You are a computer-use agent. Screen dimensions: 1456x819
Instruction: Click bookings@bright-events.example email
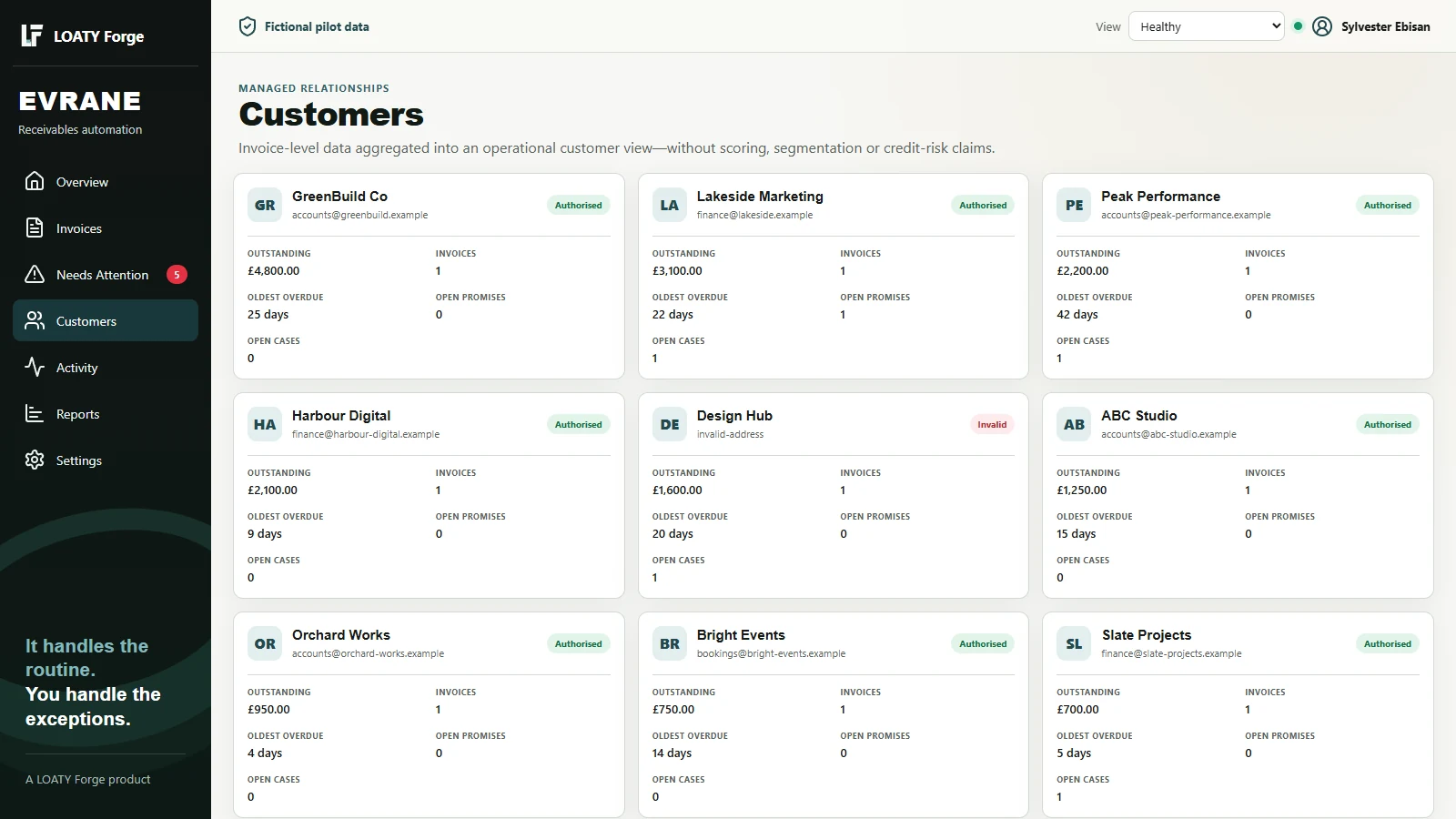[x=771, y=653]
